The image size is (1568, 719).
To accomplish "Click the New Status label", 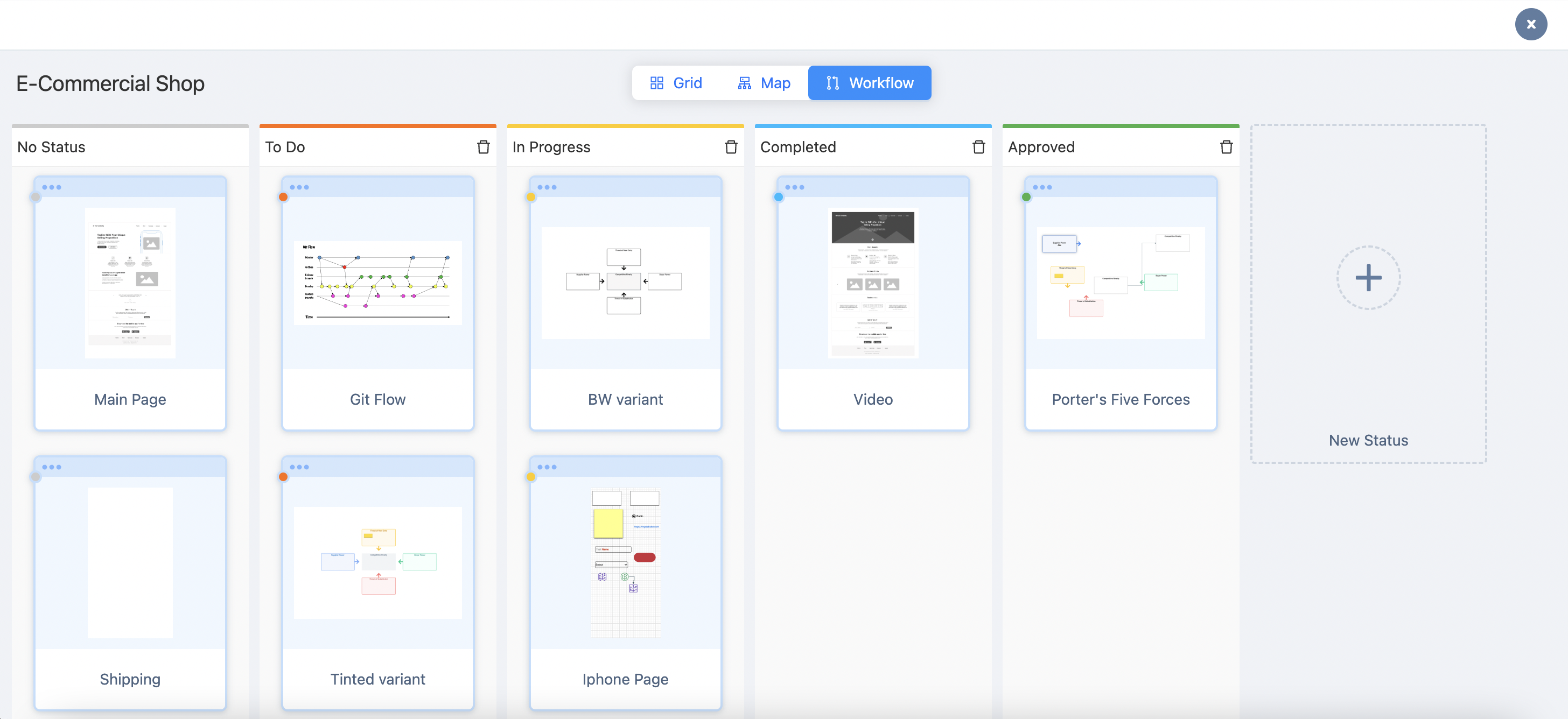I will point(1368,440).
